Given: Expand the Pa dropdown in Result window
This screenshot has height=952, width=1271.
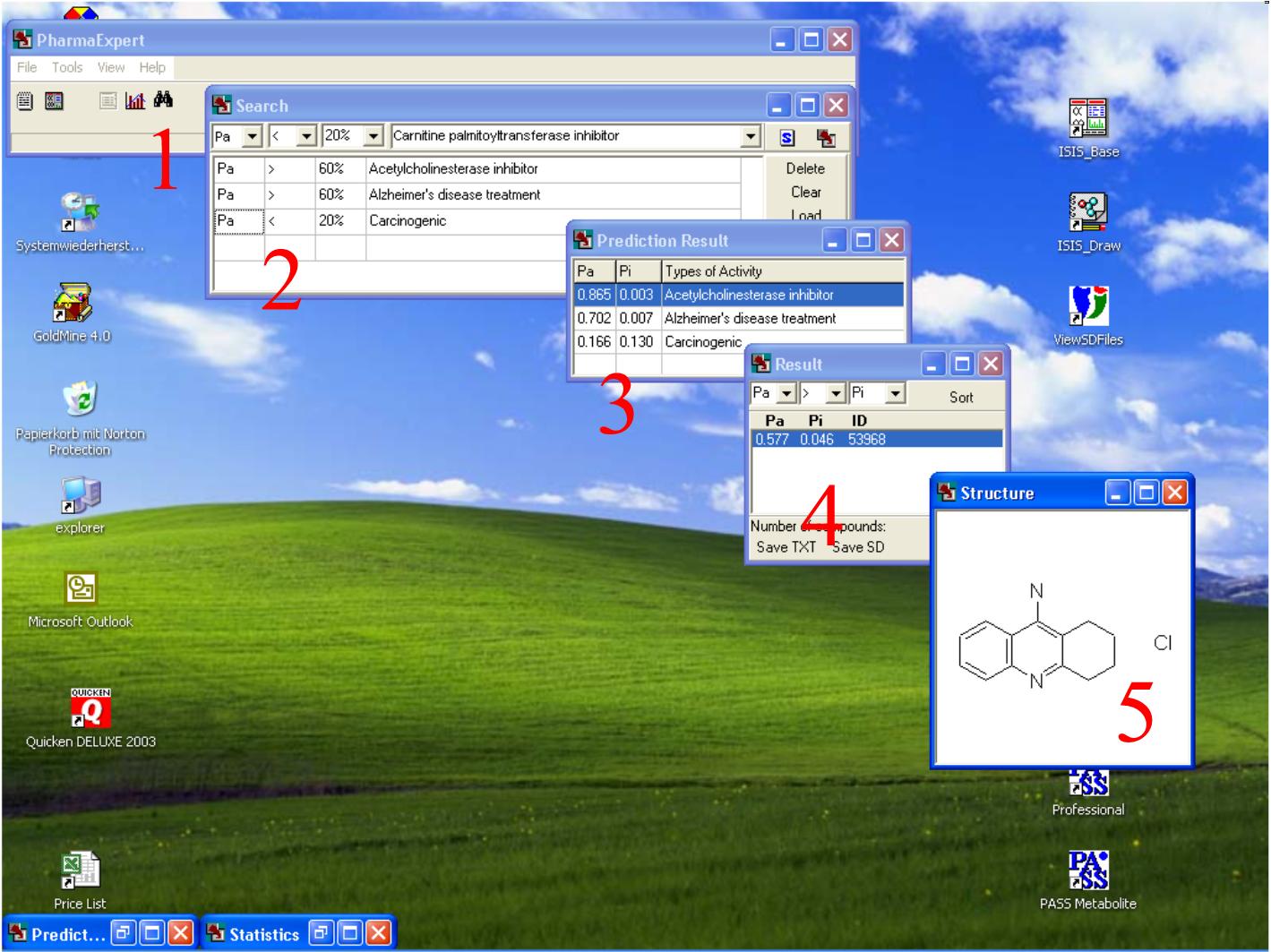Looking at the screenshot, I should click(786, 393).
